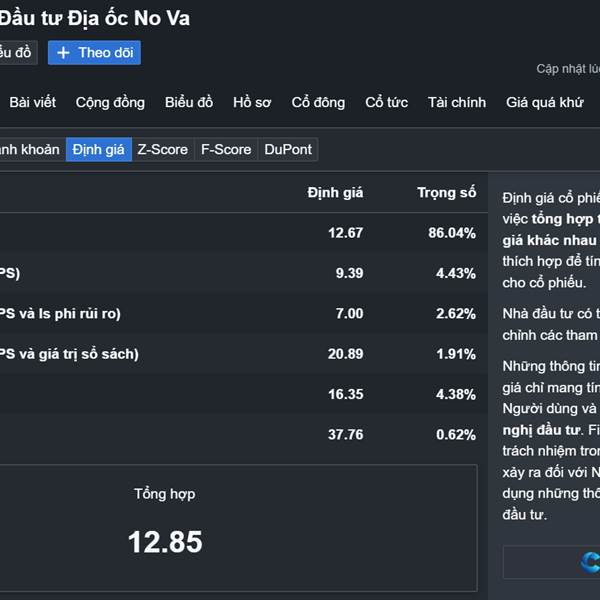The height and width of the screenshot is (600, 600).
Task: Select the 16.35 valuation value
Action: pos(346,394)
